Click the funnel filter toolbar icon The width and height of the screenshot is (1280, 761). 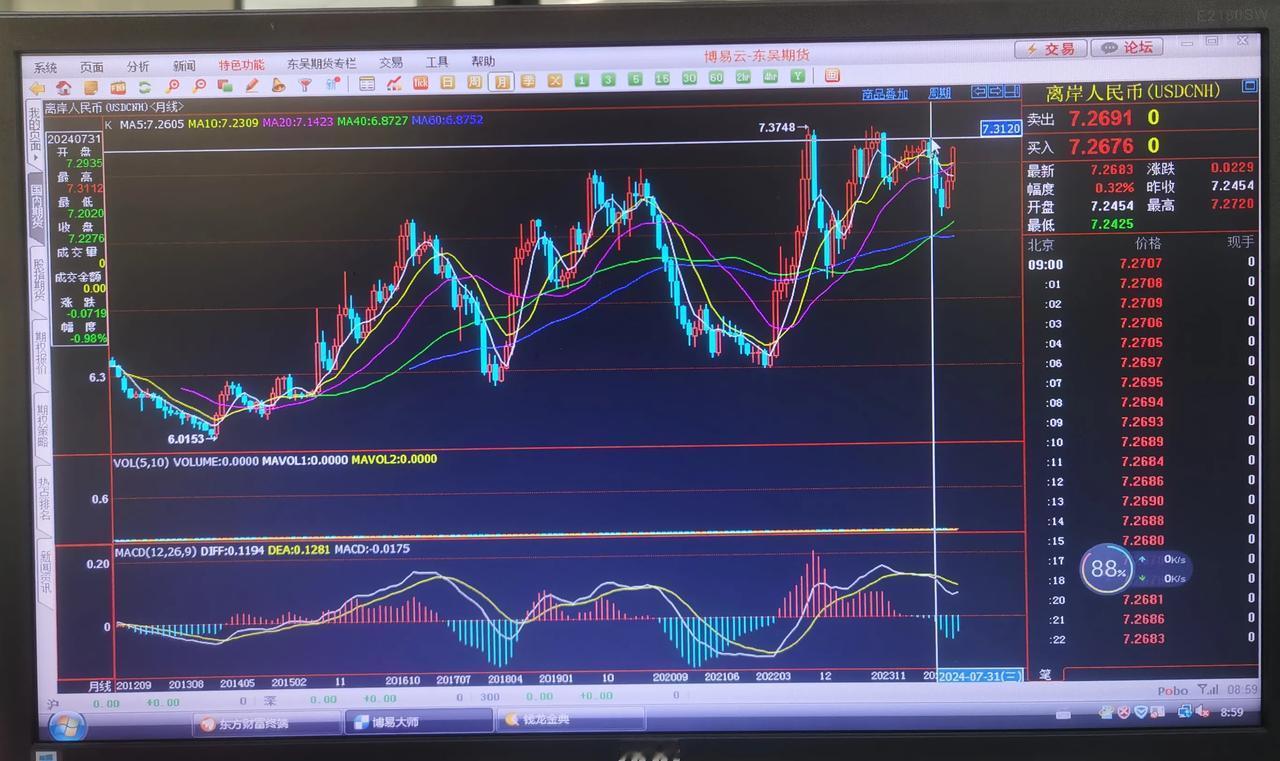tap(305, 85)
